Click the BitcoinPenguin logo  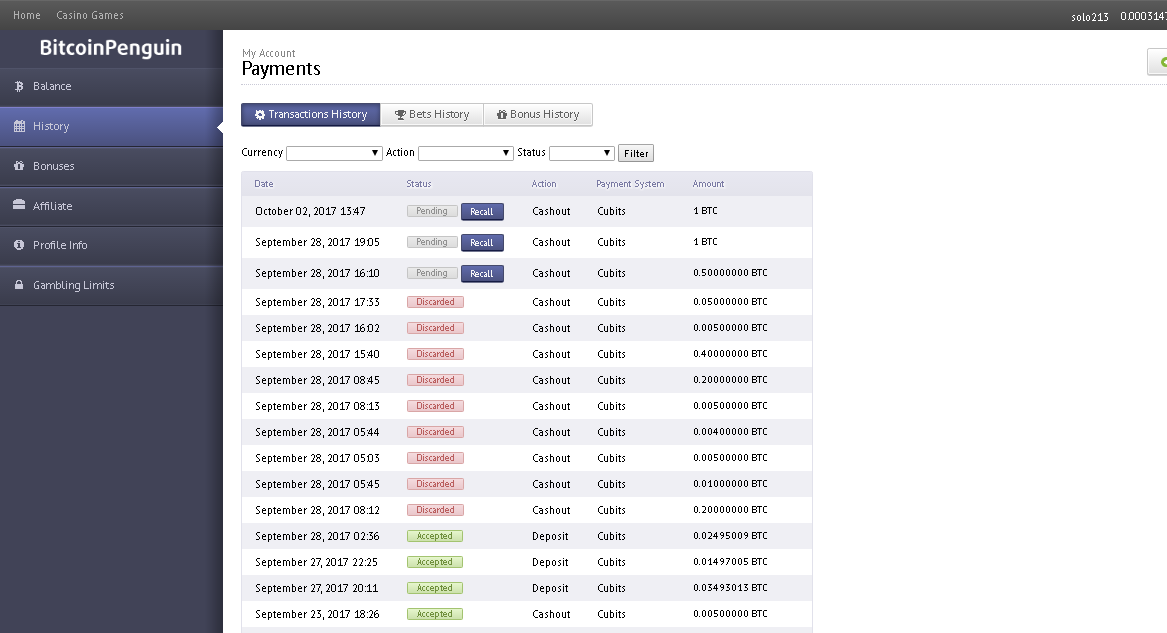111,48
